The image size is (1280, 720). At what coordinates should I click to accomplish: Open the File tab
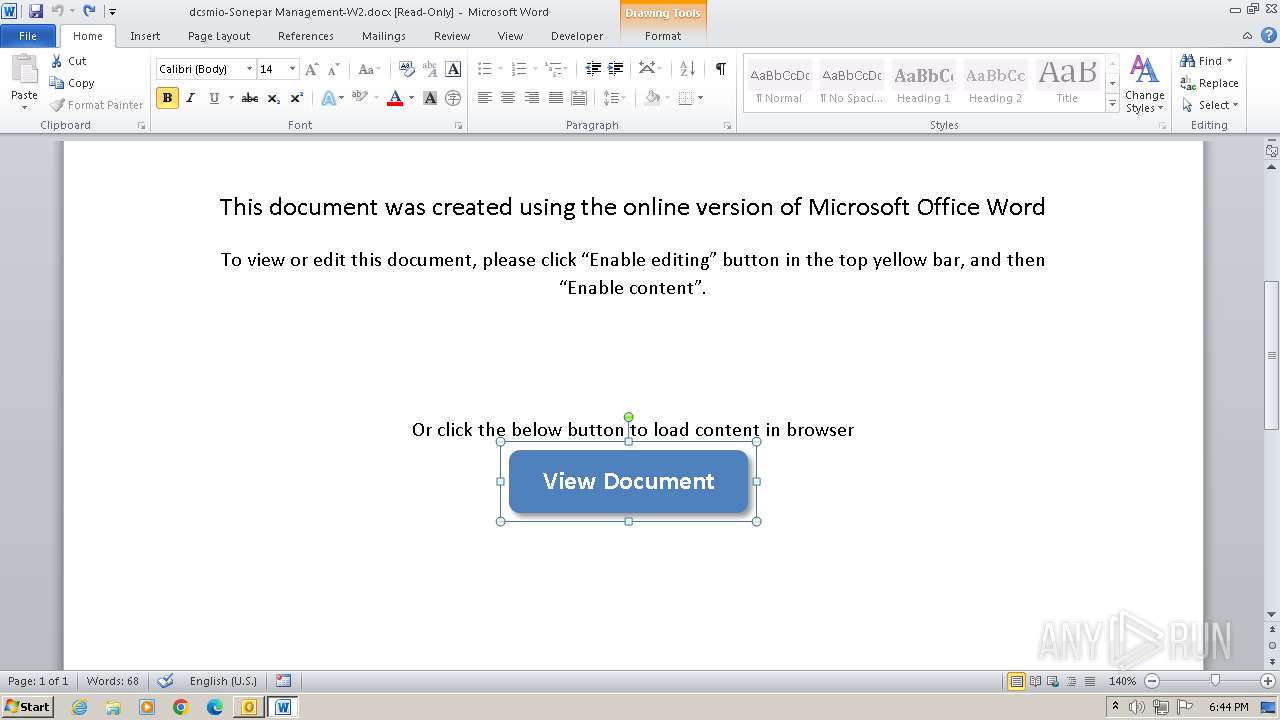tap(28, 36)
